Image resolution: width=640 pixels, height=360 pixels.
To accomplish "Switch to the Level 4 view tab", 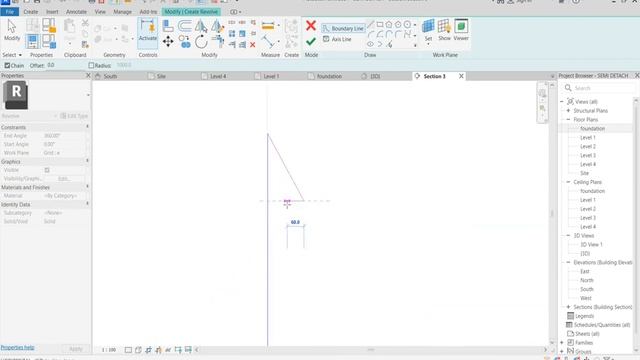I will click(218, 76).
